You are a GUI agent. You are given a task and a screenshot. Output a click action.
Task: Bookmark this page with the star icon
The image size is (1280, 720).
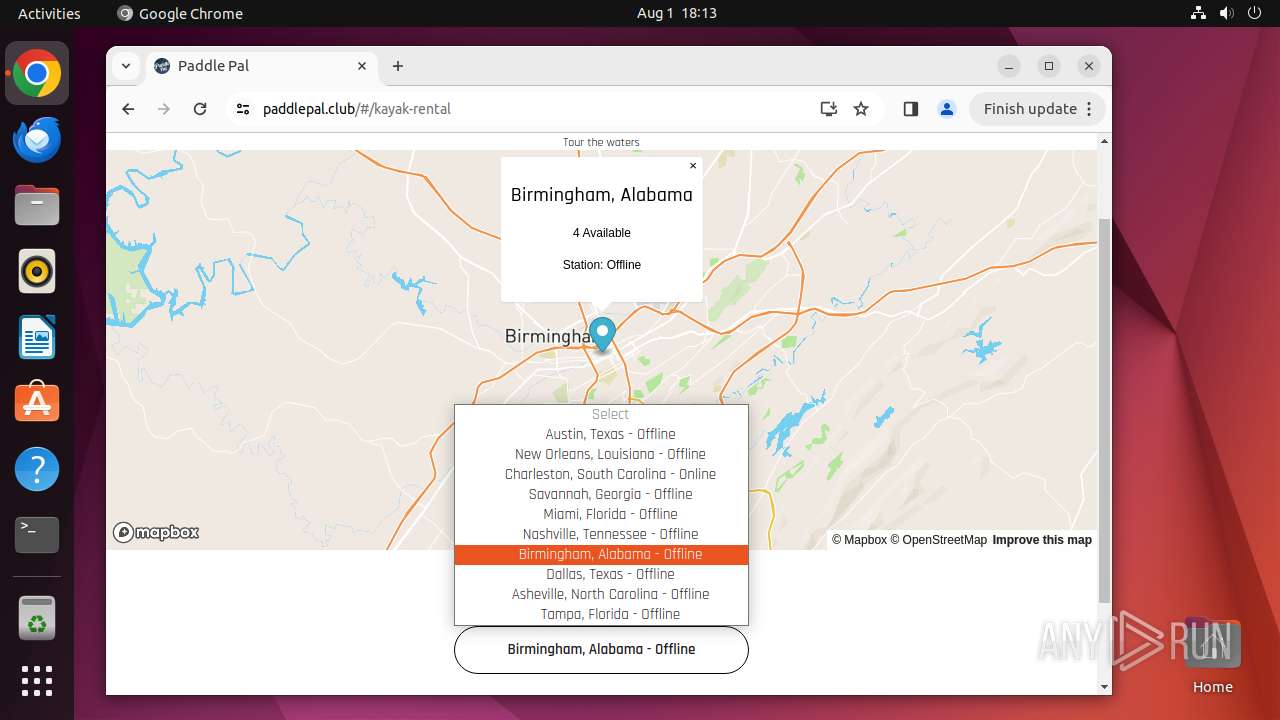[x=861, y=109]
